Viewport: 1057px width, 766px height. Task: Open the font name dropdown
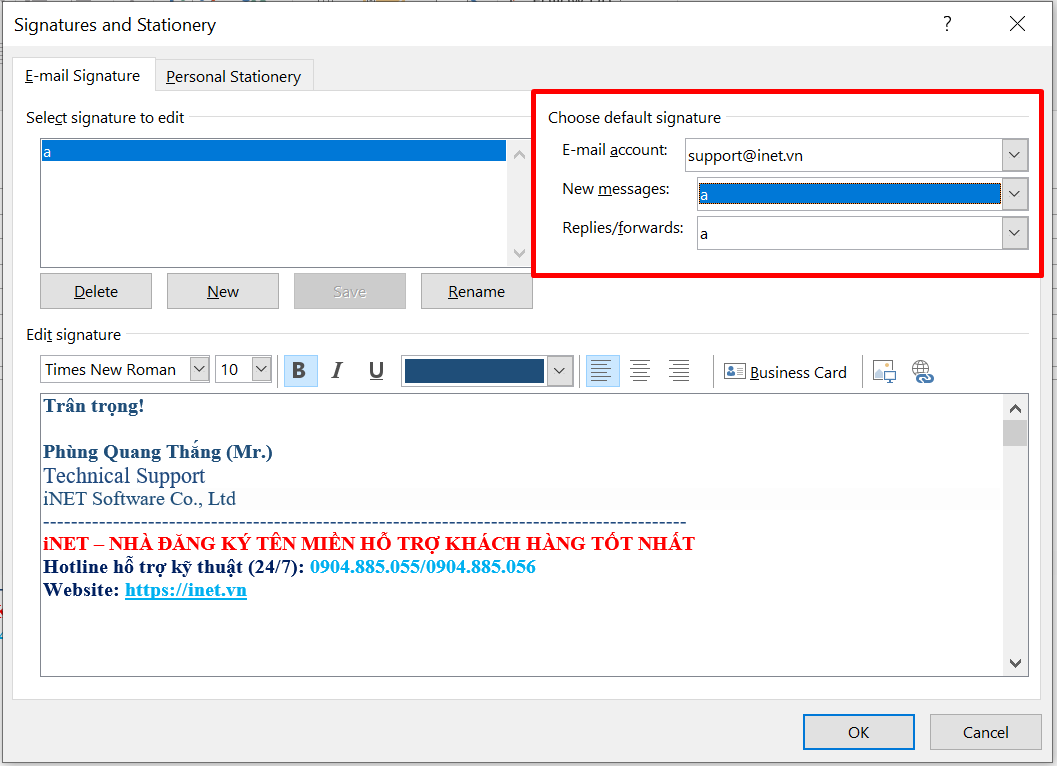coord(199,369)
